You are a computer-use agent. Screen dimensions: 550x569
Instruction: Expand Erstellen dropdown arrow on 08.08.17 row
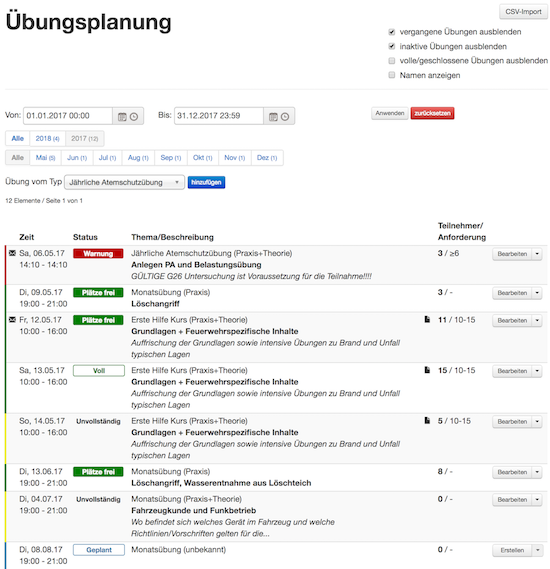pyautogui.click(x=537, y=550)
